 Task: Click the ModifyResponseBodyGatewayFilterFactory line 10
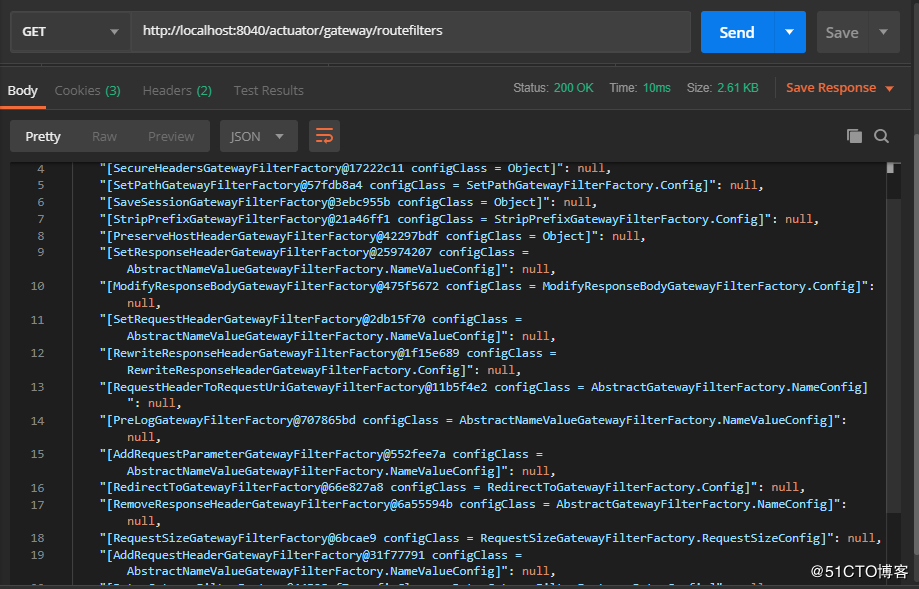pyautogui.click(x=487, y=294)
